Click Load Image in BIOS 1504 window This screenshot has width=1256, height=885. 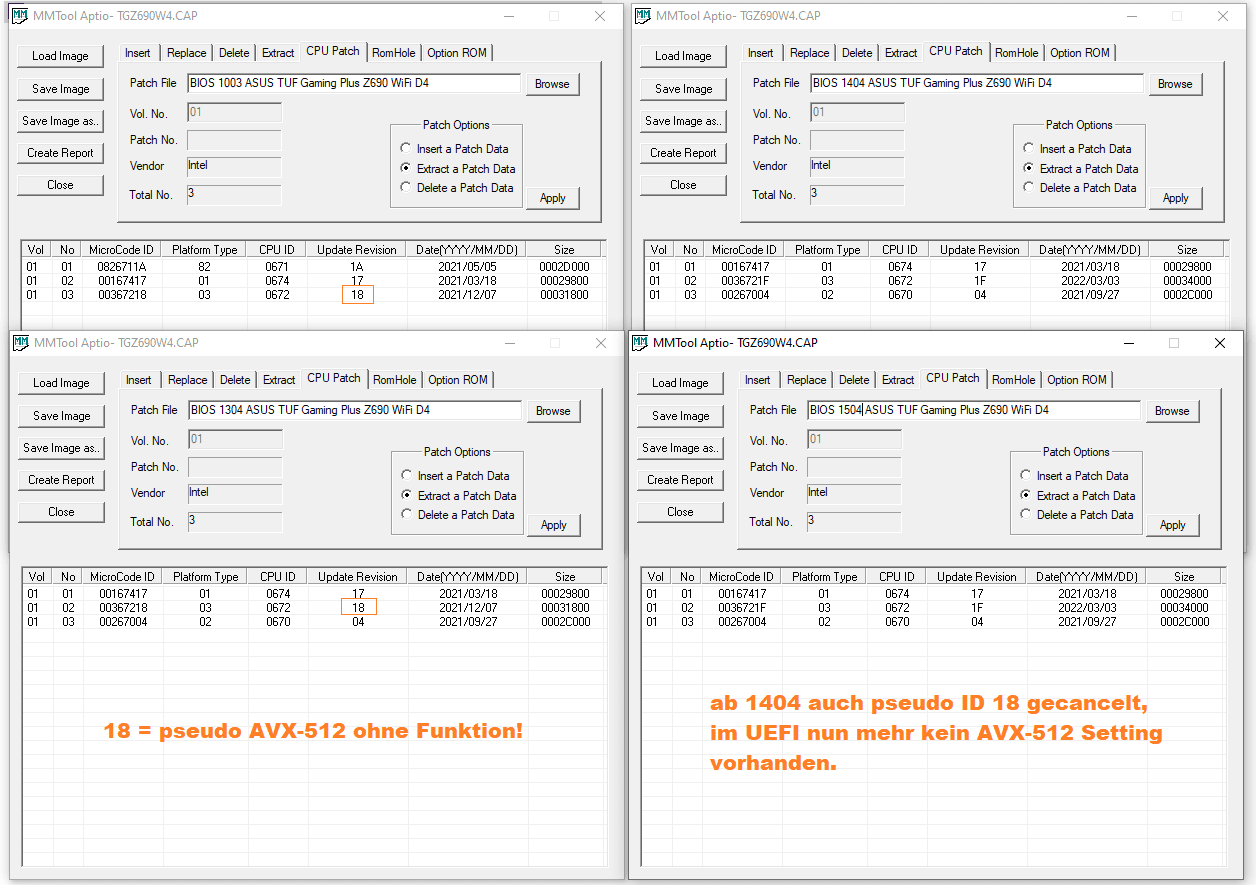tap(680, 383)
